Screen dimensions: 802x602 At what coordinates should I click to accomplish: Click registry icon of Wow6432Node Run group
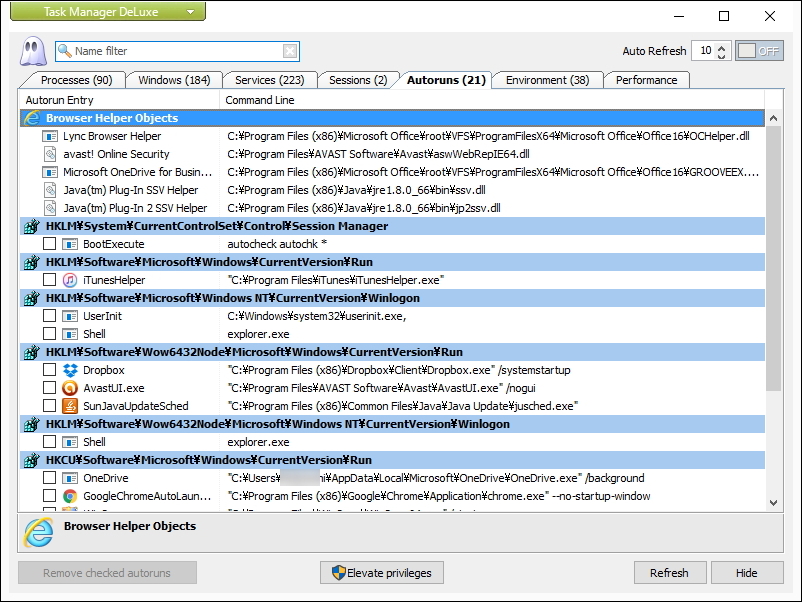tap(32, 352)
